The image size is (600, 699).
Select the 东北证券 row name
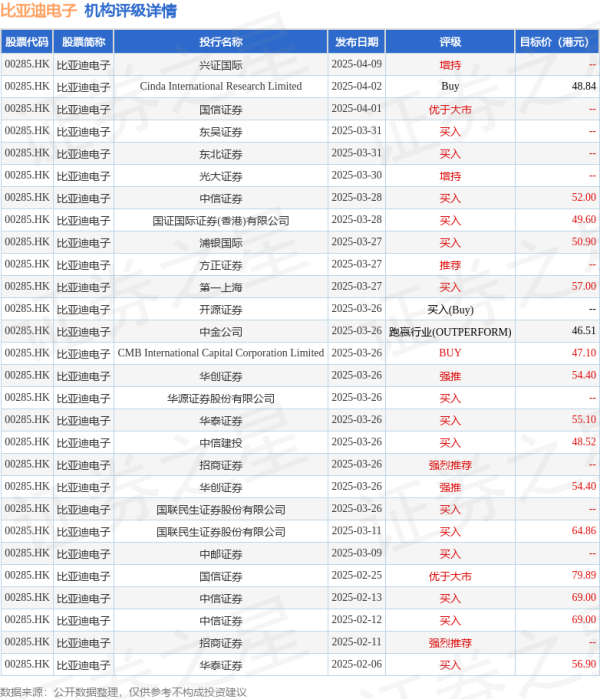click(221, 154)
